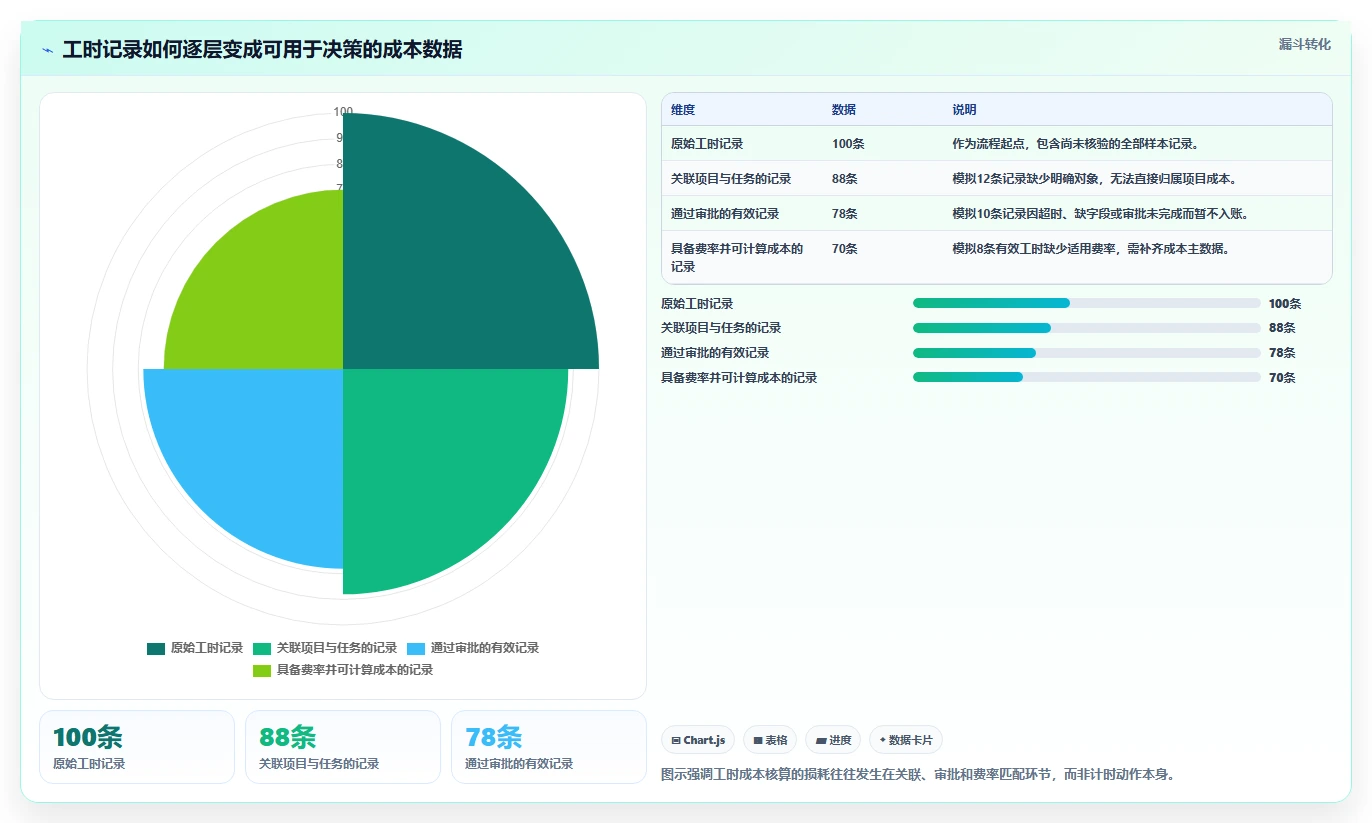1372x823 pixels.
Task: Click 原始工时记录 label in the progress list
Action: pos(697,304)
